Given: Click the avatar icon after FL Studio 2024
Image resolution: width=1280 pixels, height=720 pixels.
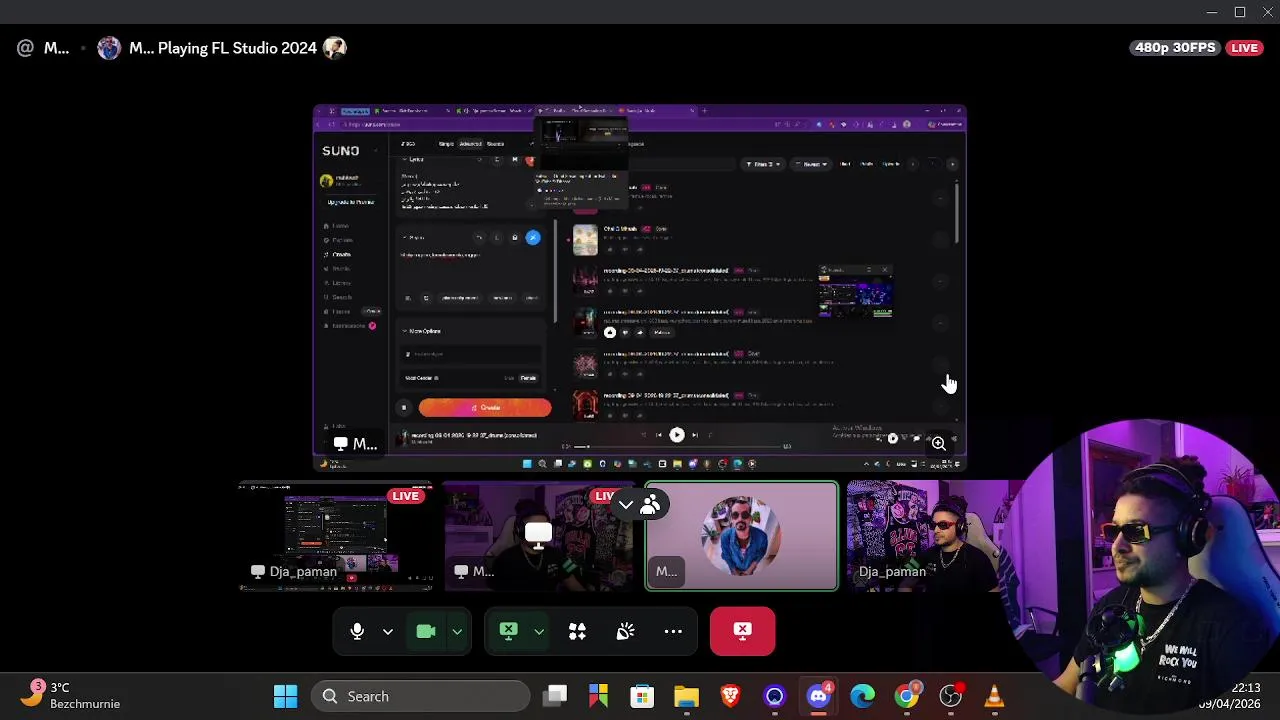Looking at the screenshot, I should (335, 48).
